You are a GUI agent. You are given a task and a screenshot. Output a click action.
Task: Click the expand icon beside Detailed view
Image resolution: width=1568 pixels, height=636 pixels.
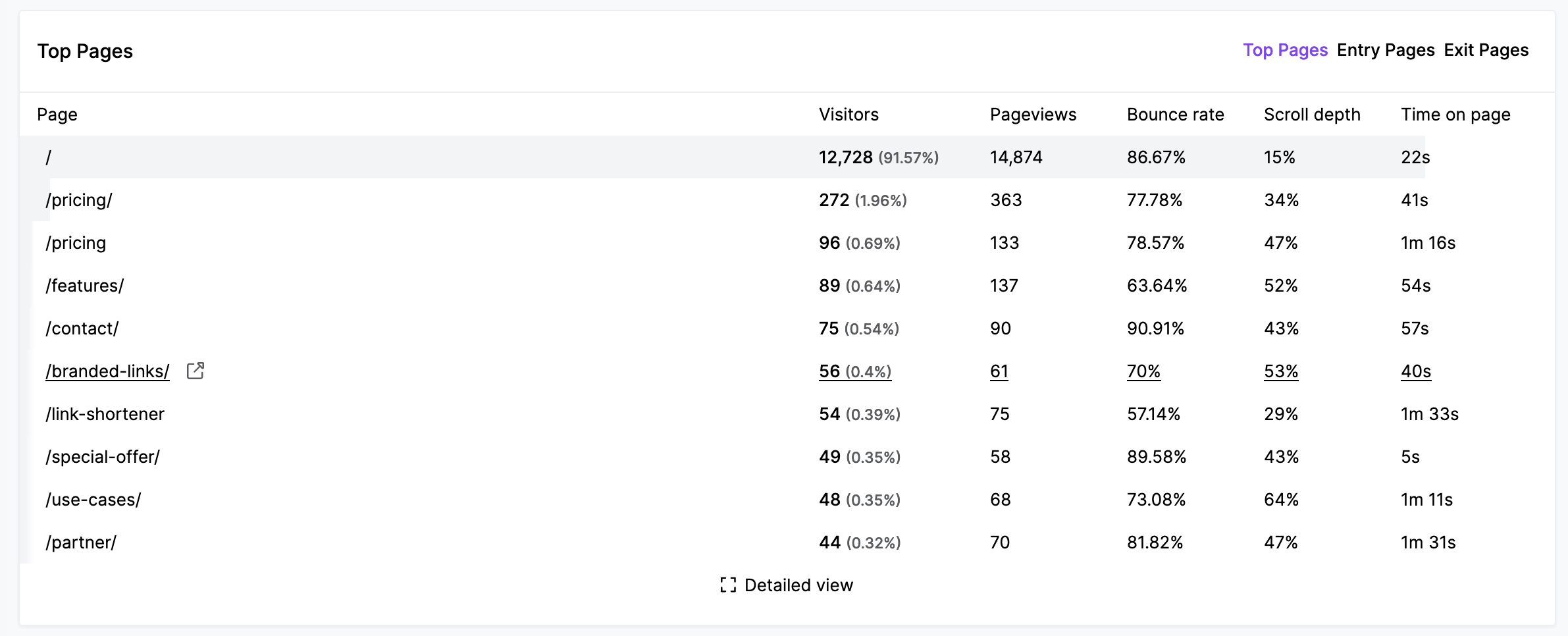point(728,585)
